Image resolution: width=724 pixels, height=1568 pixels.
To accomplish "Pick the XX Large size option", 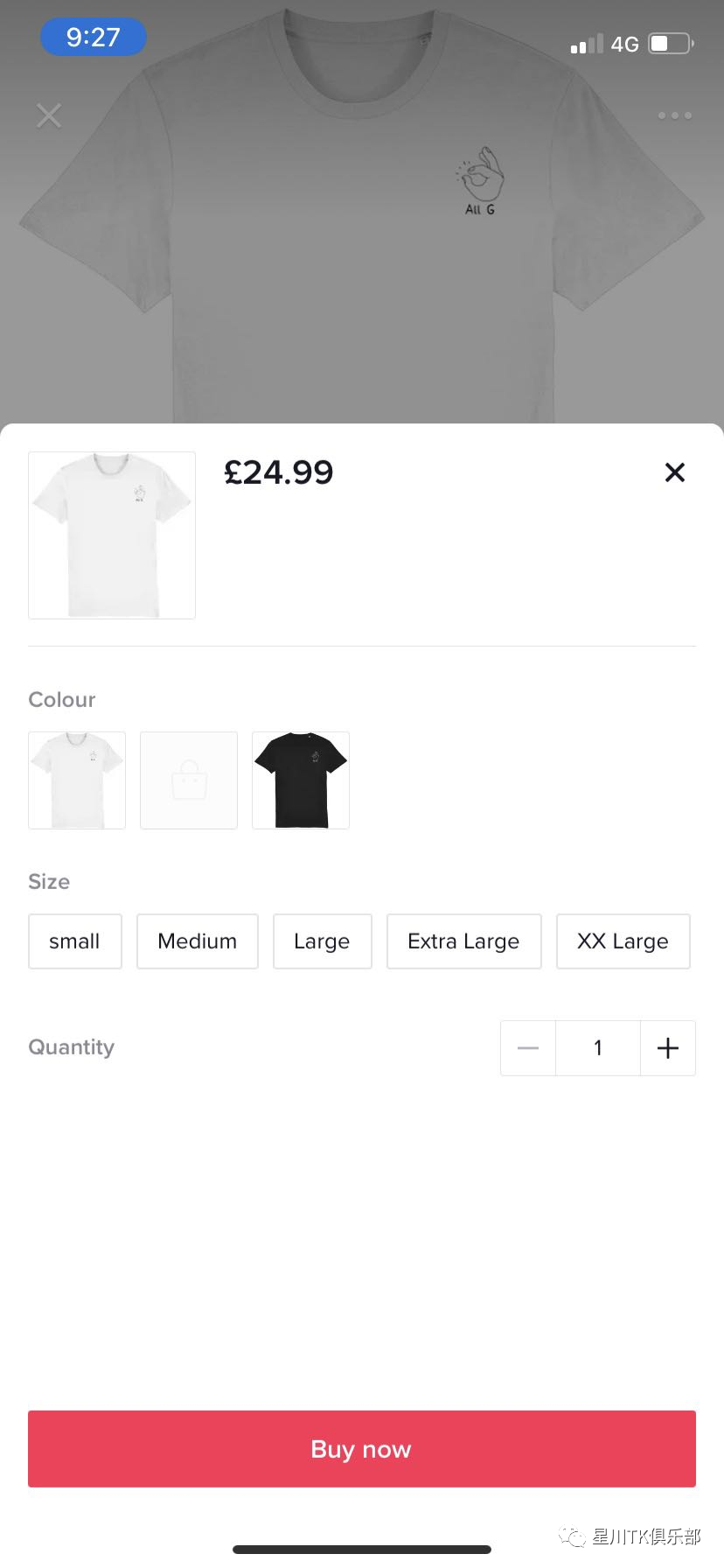I will click(623, 941).
